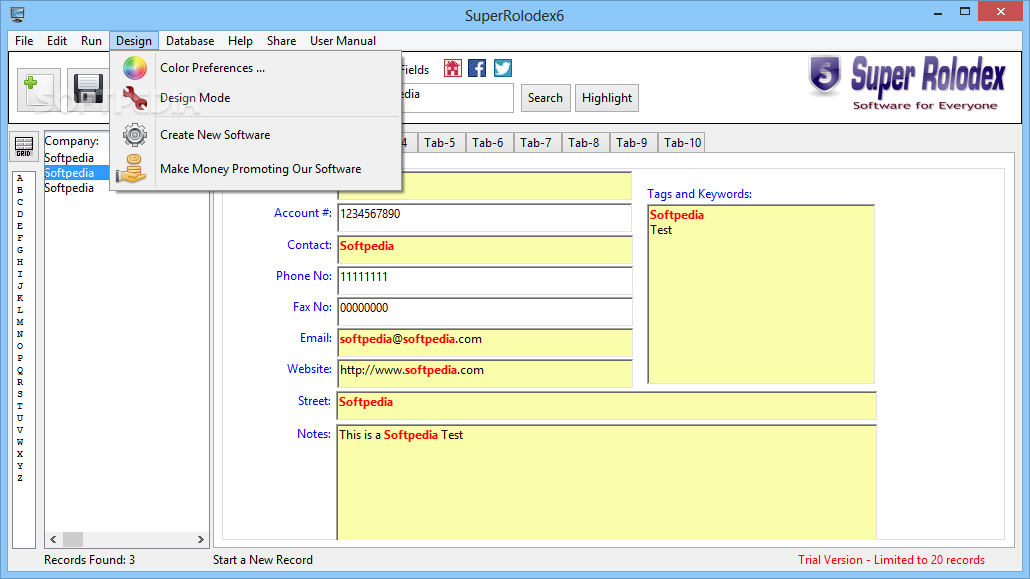Viewport: 1030px width, 579px height.
Task: Switch to Tab-8
Action: 584,143
